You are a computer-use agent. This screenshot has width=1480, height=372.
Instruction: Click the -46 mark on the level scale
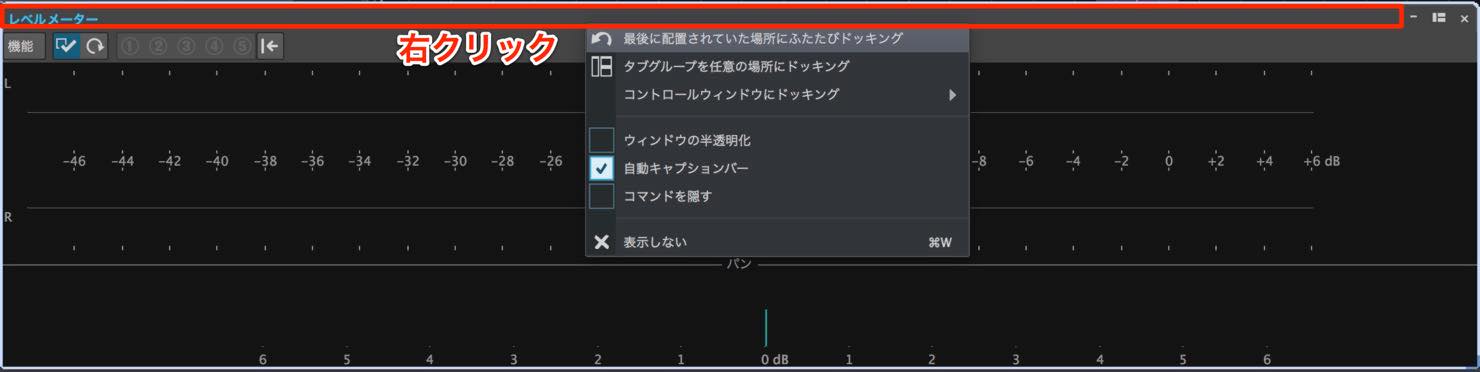point(74,161)
